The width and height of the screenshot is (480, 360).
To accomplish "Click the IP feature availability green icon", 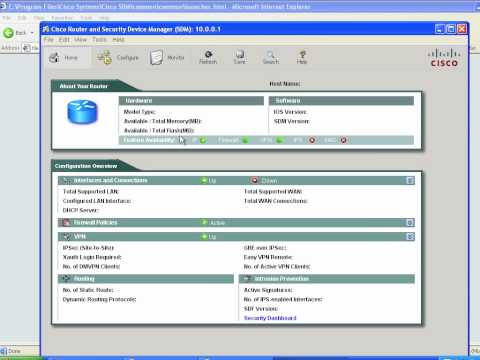I will 203,140.
